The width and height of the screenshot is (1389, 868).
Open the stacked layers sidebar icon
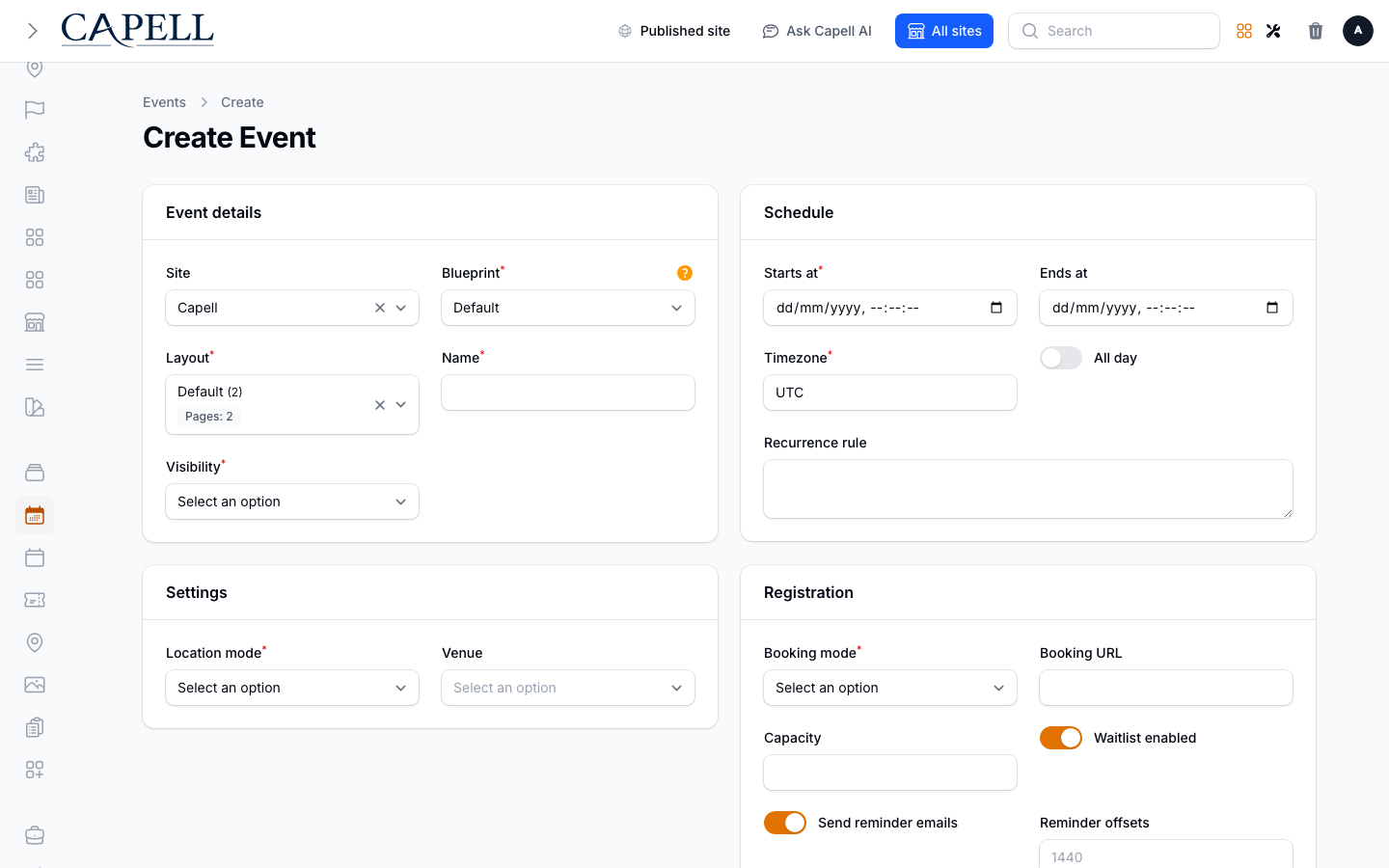35,473
